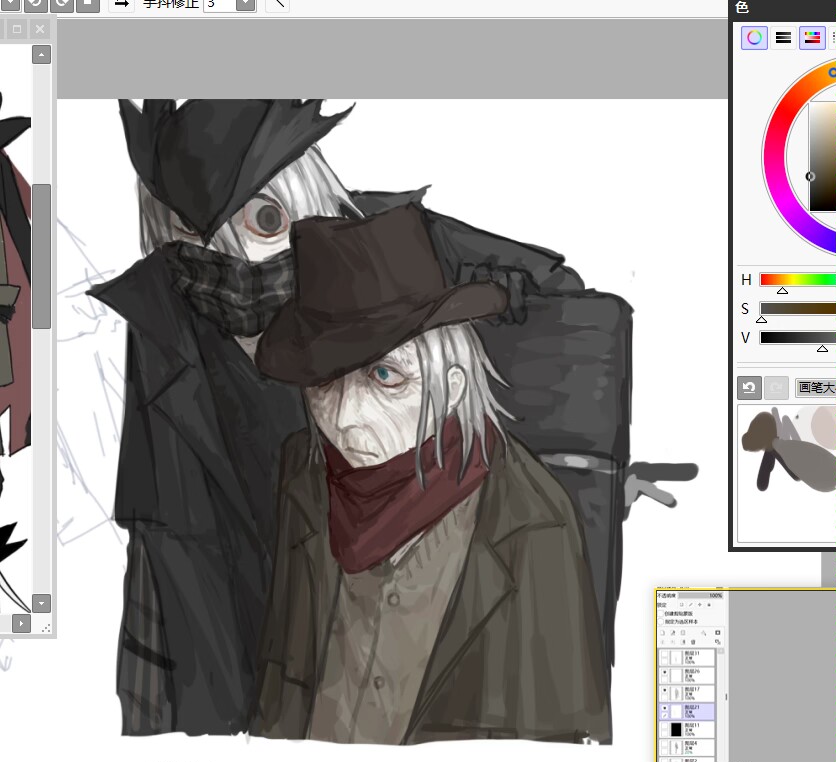The image size is (836, 762).
Task: Create a new layer folder icon
Action: pyautogui.click(x=683, y=633)
